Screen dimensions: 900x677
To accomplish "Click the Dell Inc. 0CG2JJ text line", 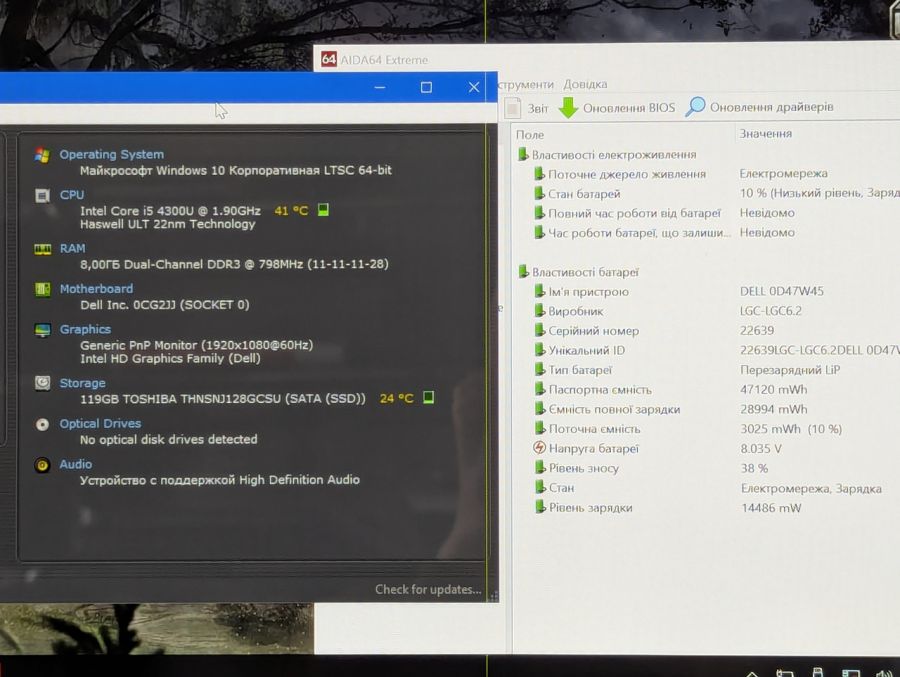I will [x=165, y=304].
